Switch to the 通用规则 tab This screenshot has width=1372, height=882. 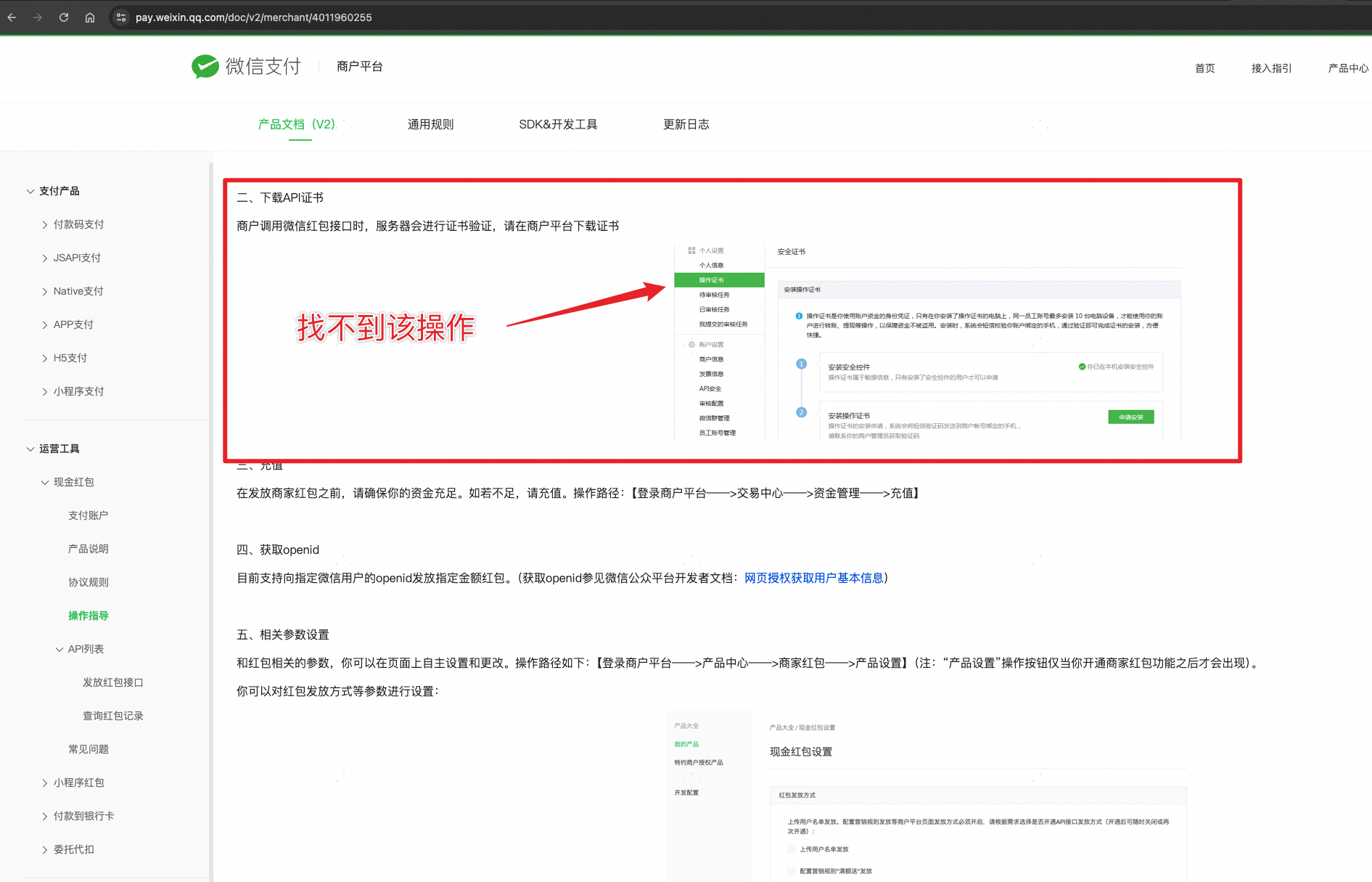[x=431, y=124]
